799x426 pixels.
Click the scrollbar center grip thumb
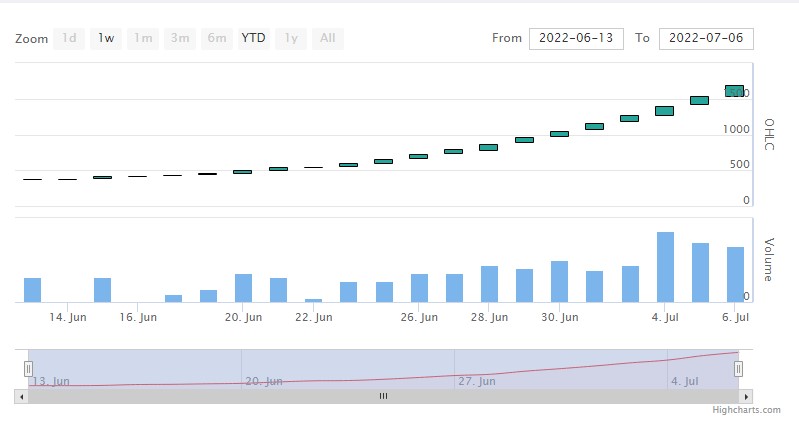pyautogui.click(x=383, y=396)
